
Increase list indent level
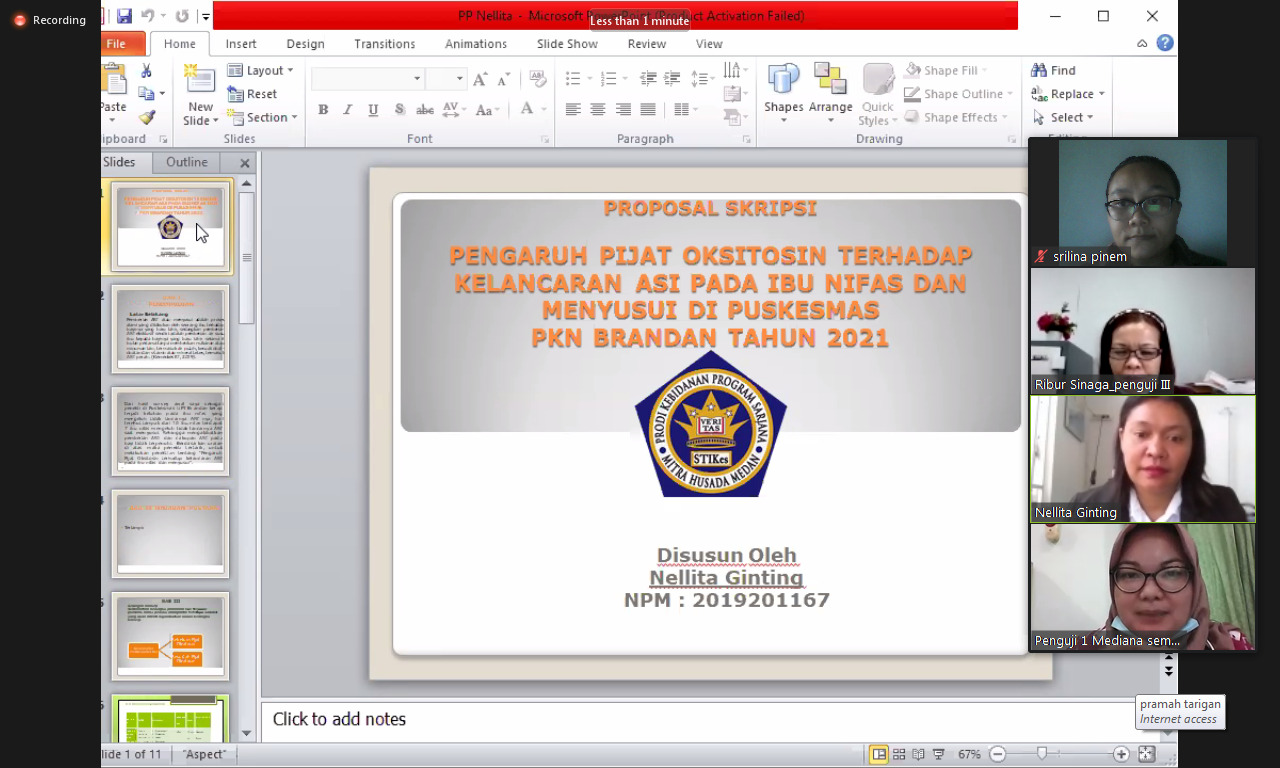coord(672,79)
